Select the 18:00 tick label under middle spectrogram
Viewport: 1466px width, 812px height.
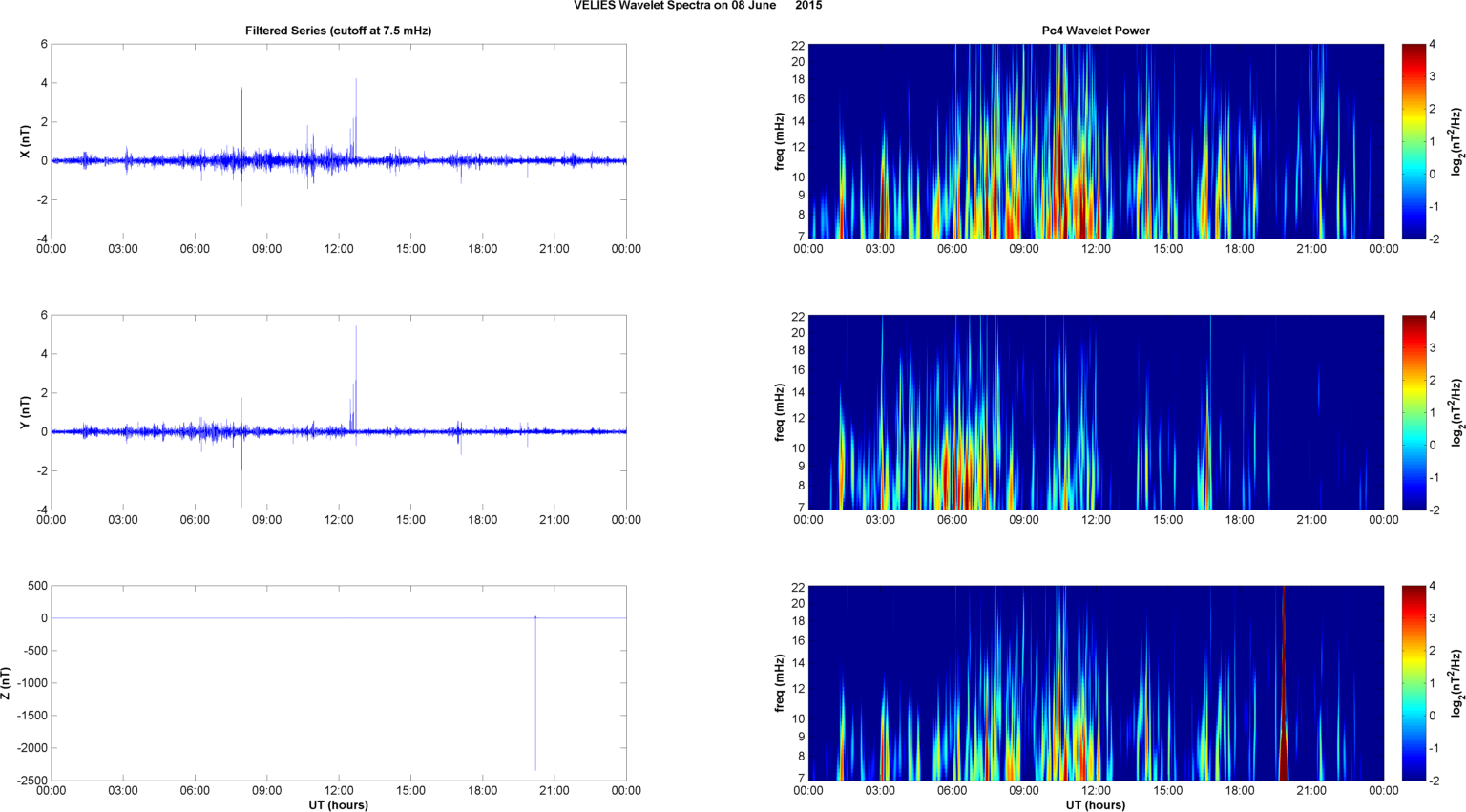point(1240,520)
